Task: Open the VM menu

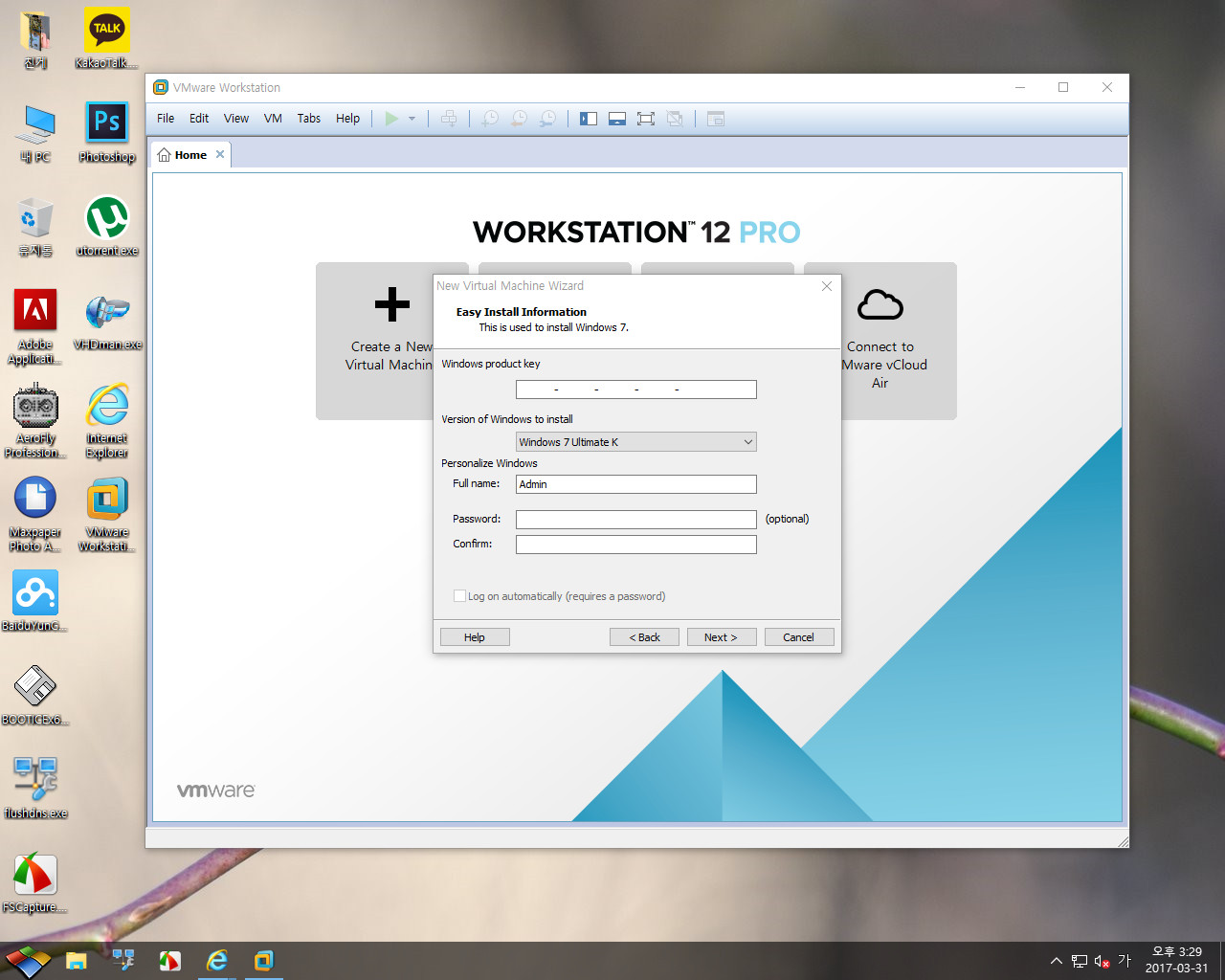Action: [x=273, y=119]
